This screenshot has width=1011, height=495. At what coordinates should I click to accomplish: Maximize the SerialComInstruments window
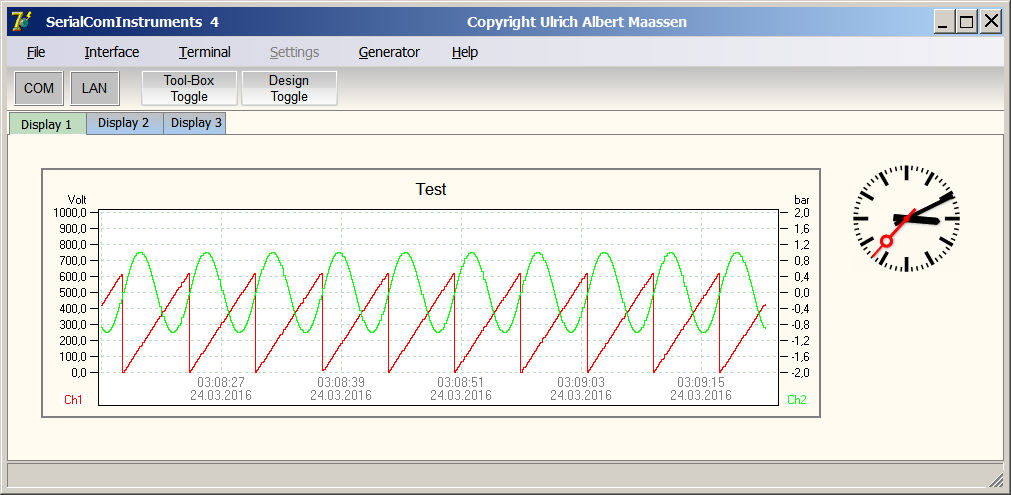click(x=967, y=23)
